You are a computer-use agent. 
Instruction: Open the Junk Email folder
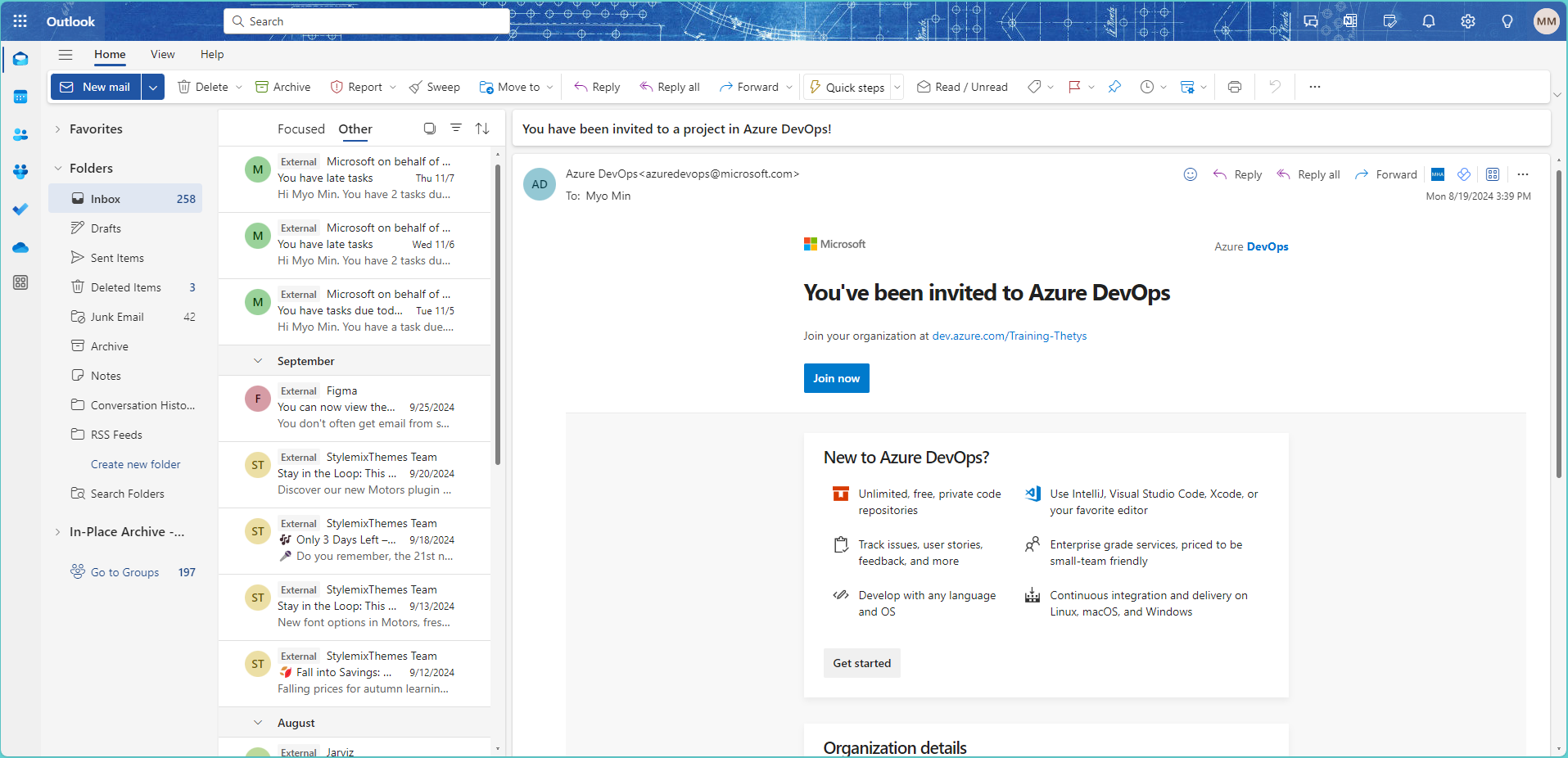click(x=125, y=317)
